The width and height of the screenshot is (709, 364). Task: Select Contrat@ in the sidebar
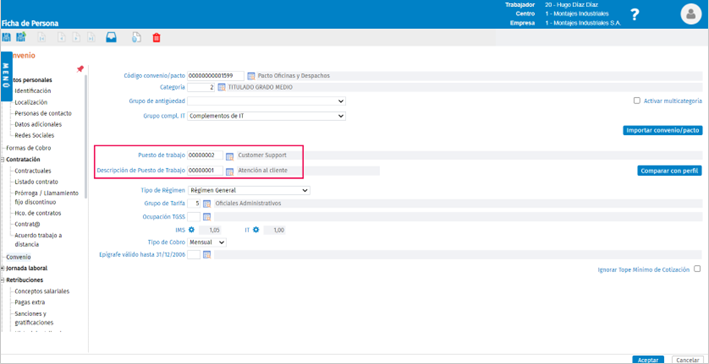pos(26,224)
